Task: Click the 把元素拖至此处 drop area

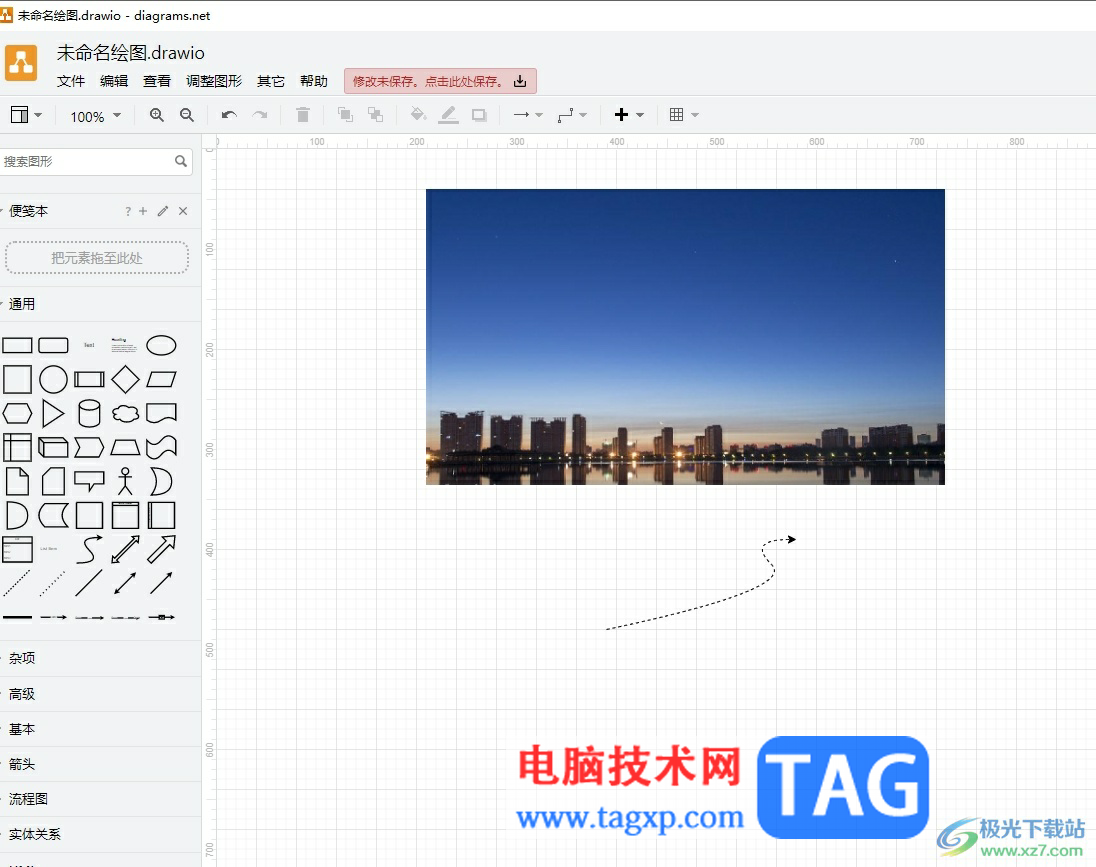Action: [x=96, y=258]
